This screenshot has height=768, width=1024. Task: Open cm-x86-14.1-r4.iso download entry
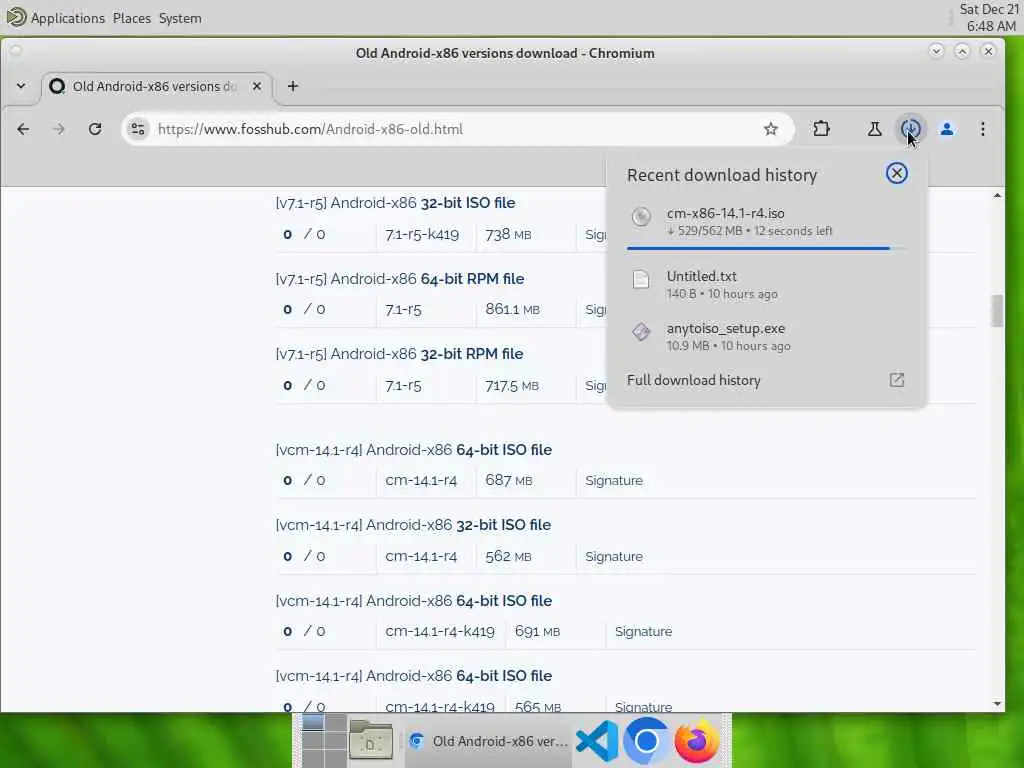coord(766,222)
